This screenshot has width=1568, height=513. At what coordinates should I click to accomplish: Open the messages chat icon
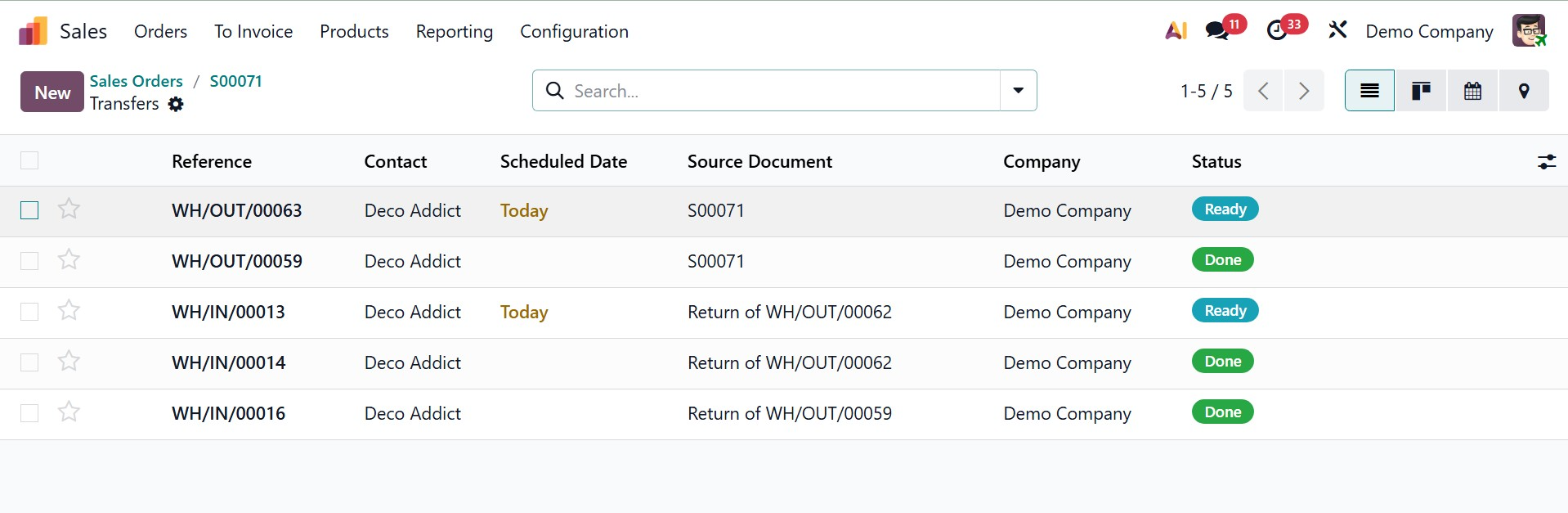[x=1217, y=31]
